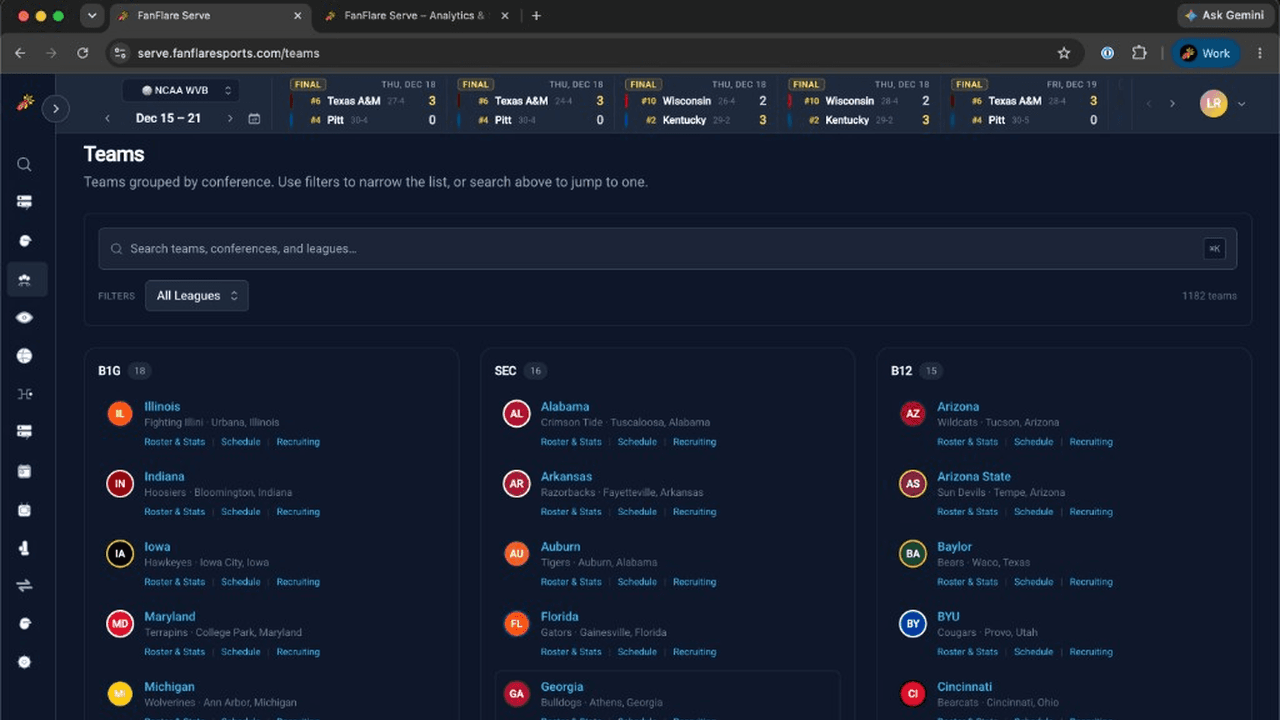Viewport: 1280px width, 720px height.
Task: Open the user menu chevron beside LR avatar
Action: point(1241,104)
